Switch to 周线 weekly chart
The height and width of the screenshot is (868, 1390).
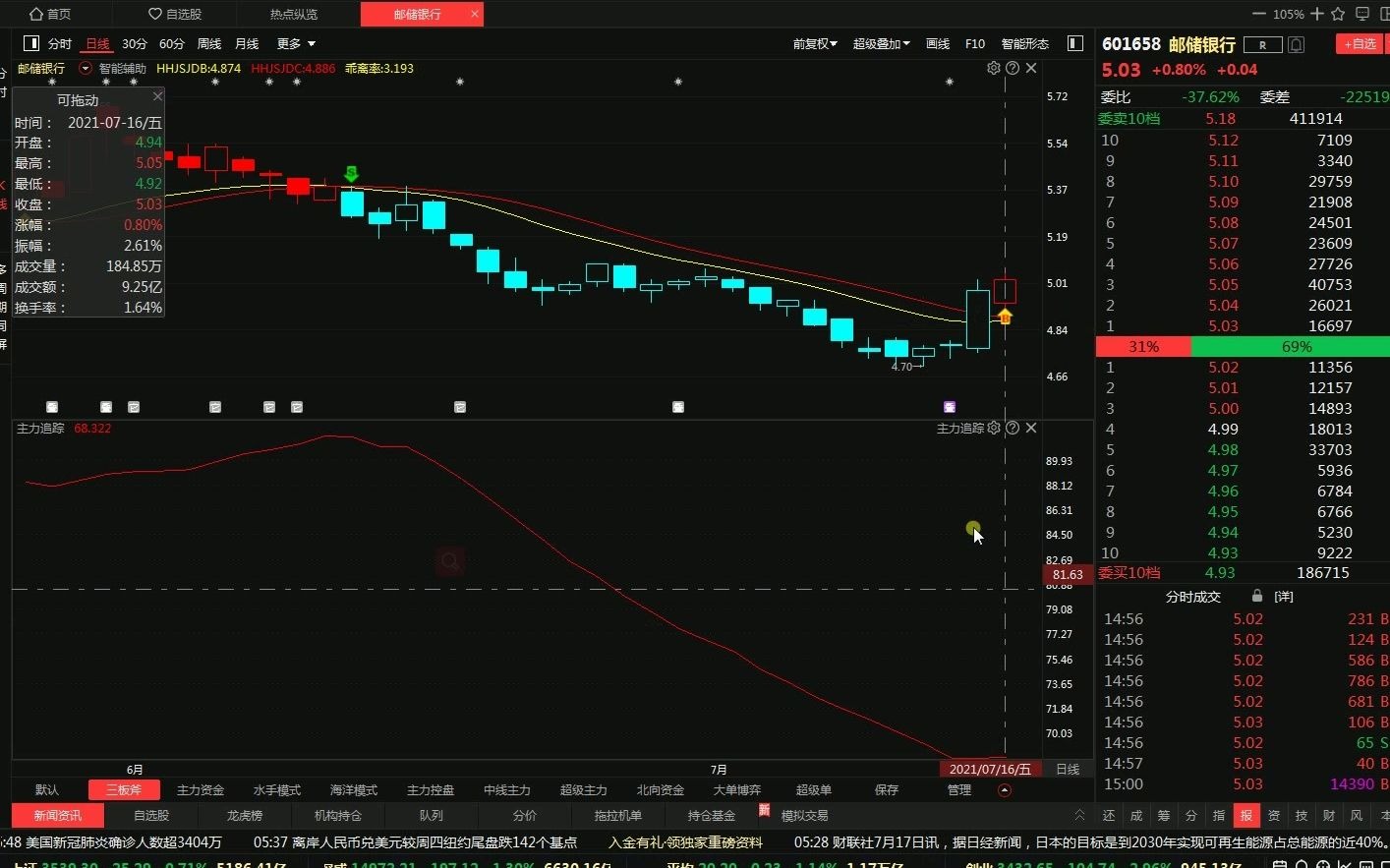tap(209, 43)
